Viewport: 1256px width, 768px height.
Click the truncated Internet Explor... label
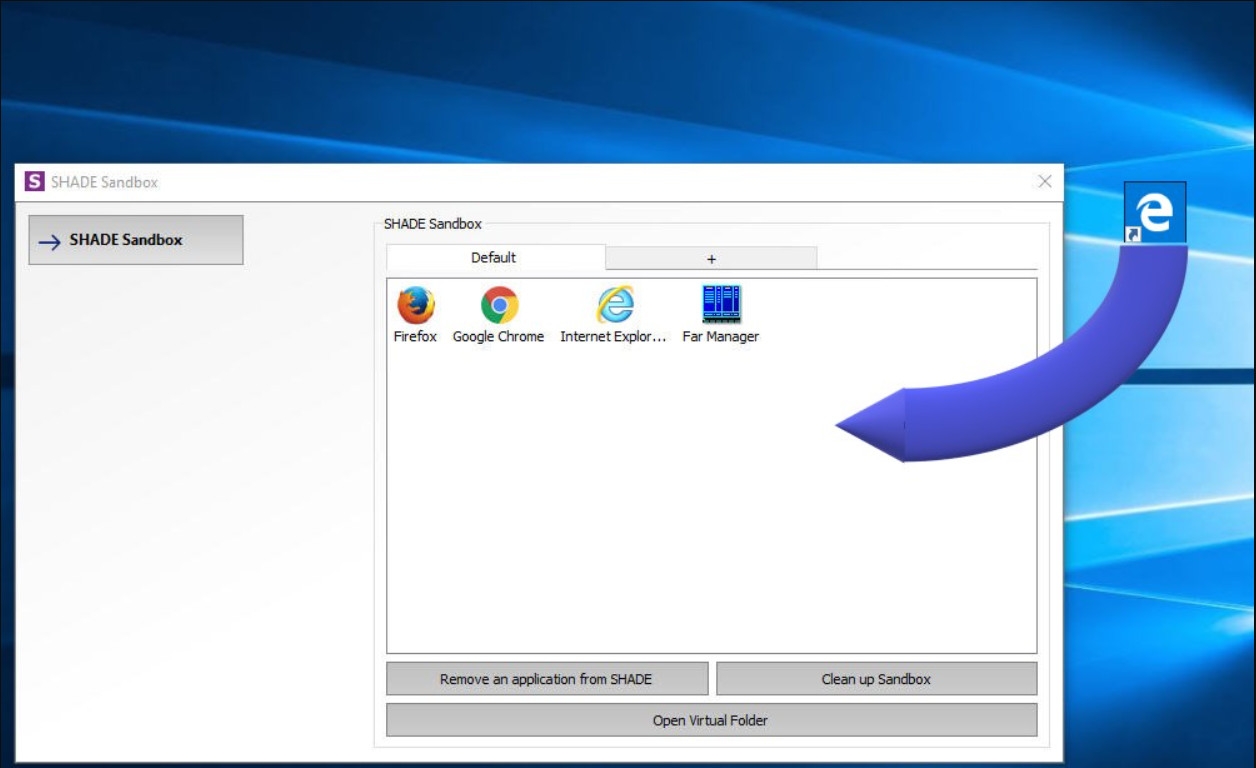click(613, 337)
